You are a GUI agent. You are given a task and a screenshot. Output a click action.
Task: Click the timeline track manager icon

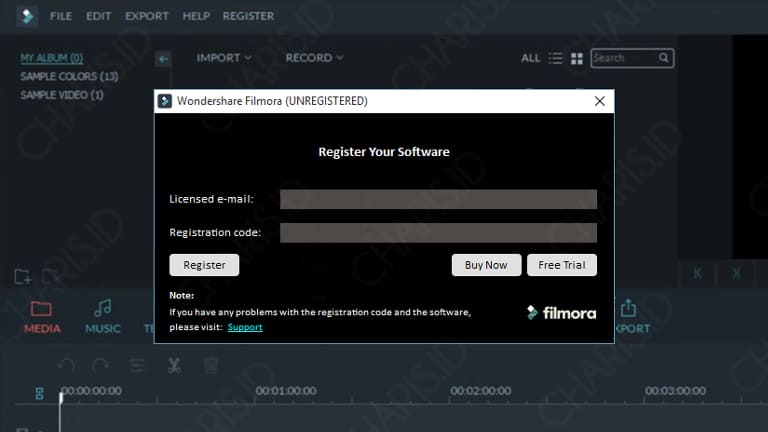coord(40,393)
